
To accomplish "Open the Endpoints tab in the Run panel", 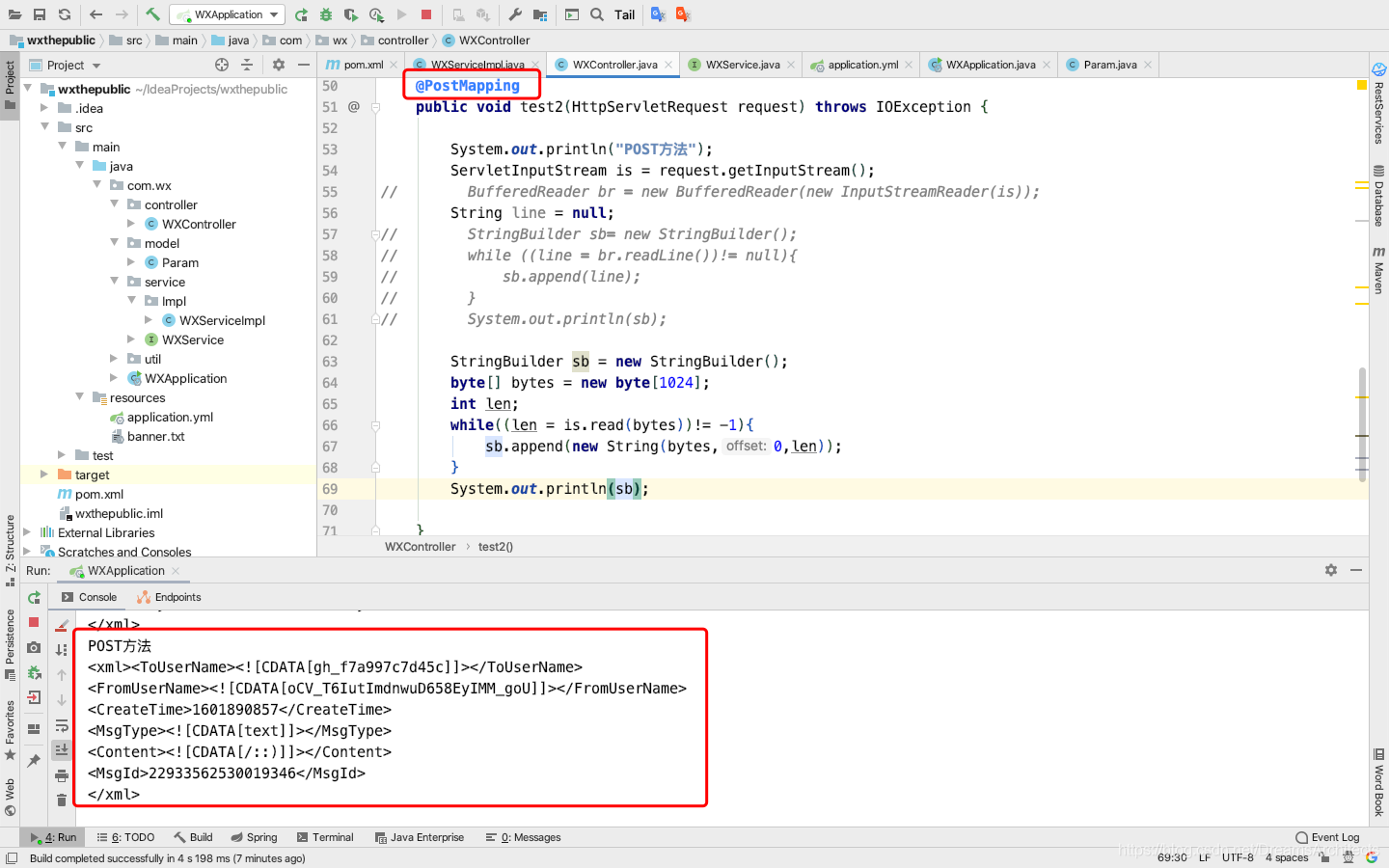I will (x=170, y=597).
